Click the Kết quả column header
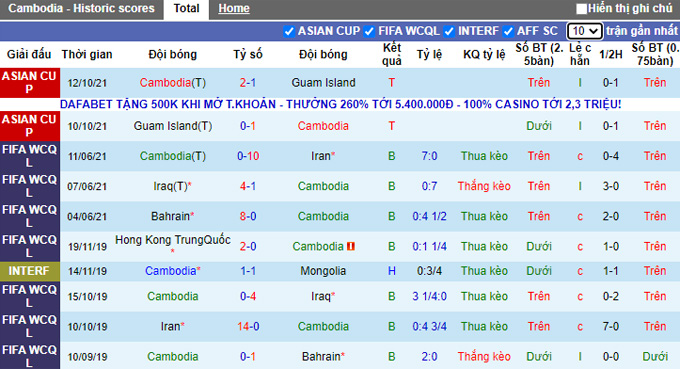Viewport: 680px width, 369px height. click(392, 55)
